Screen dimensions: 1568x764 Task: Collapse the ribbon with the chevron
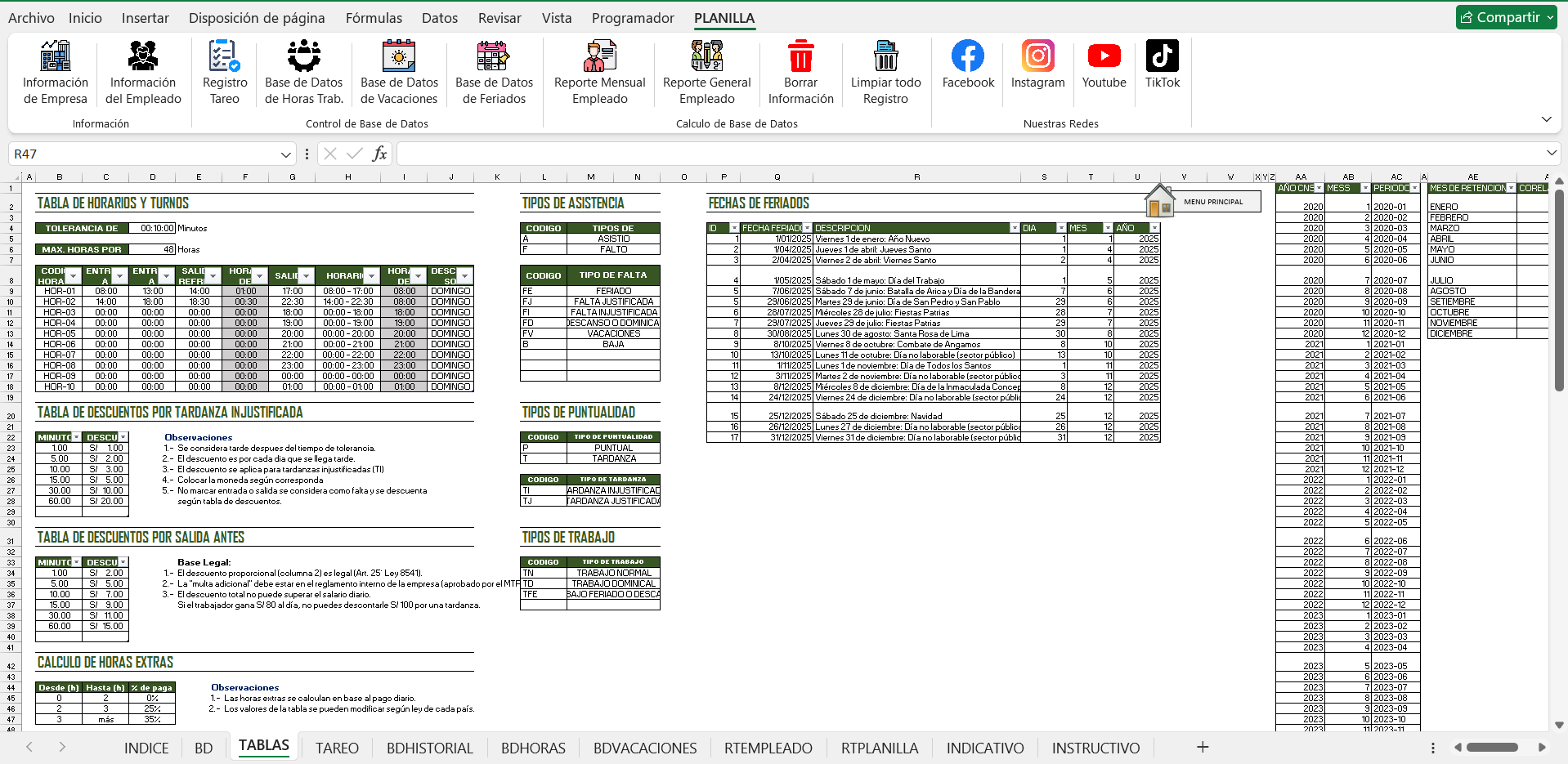(1546, 119)
